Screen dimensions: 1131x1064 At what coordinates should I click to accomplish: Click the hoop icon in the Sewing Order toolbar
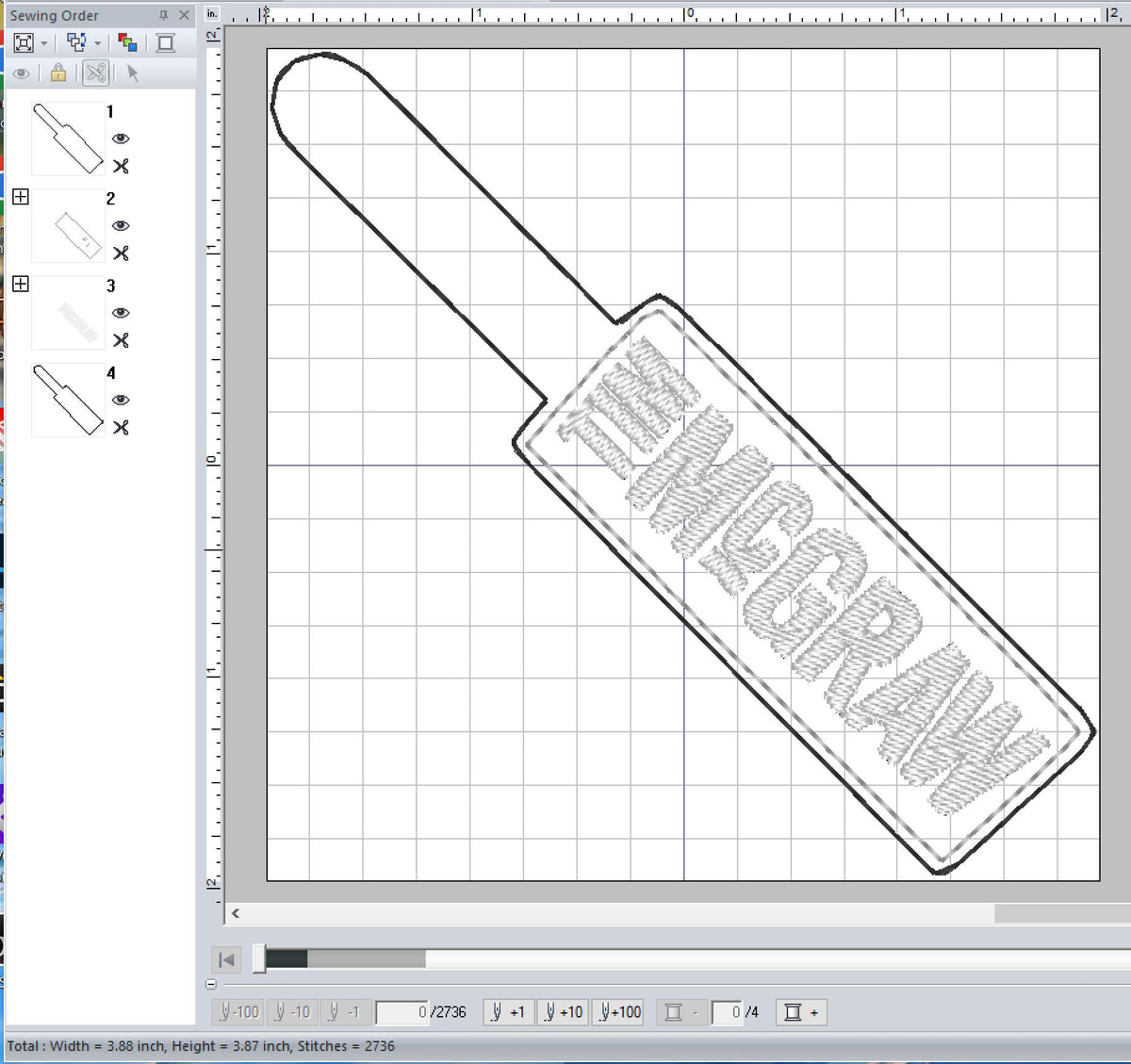point(166,42)
